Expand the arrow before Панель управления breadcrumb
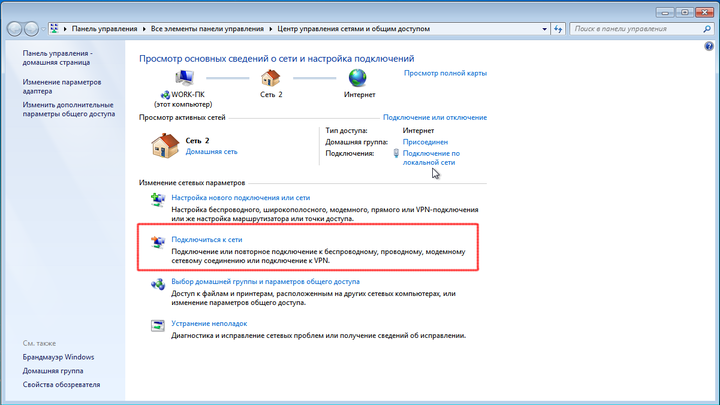The image size is (720, 405). click(65, 29)
